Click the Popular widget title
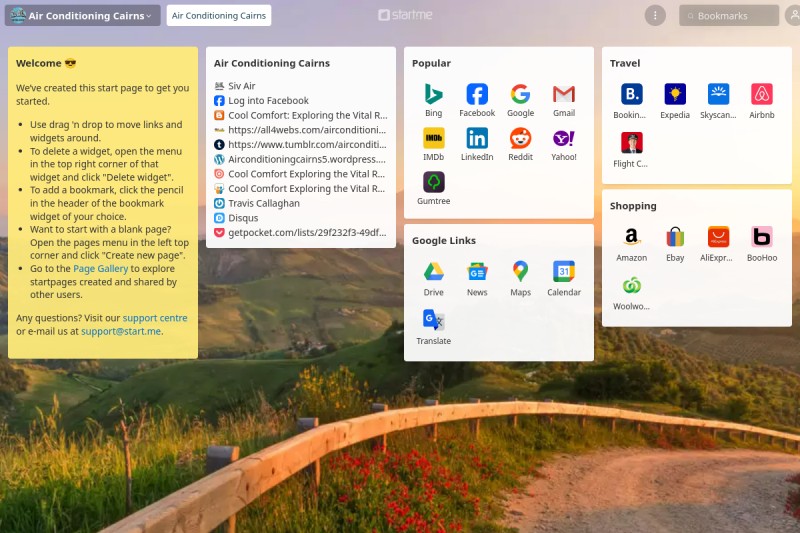The height and width of the screenshot is (533, 800). point(431,63)
